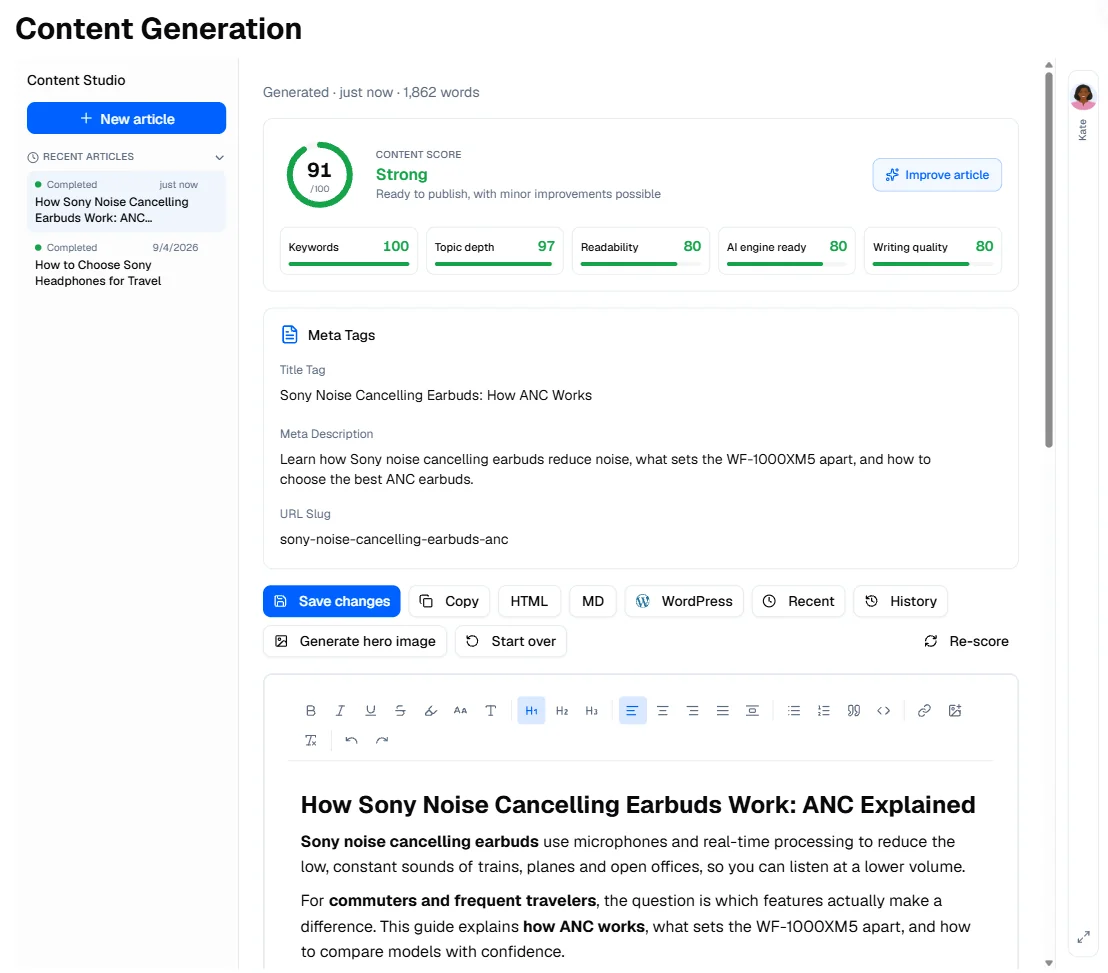Insert a bulleted list
1108x973 pixels.
(794, 710)
